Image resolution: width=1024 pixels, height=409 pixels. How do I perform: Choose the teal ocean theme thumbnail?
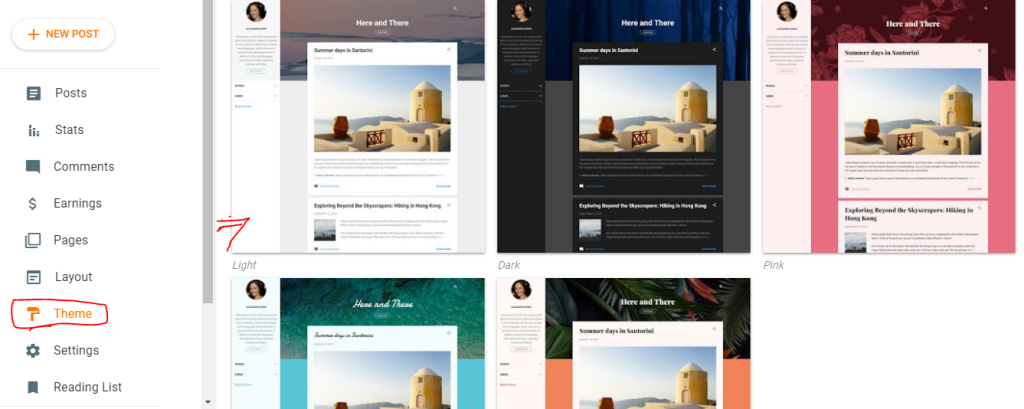point(358,344)
